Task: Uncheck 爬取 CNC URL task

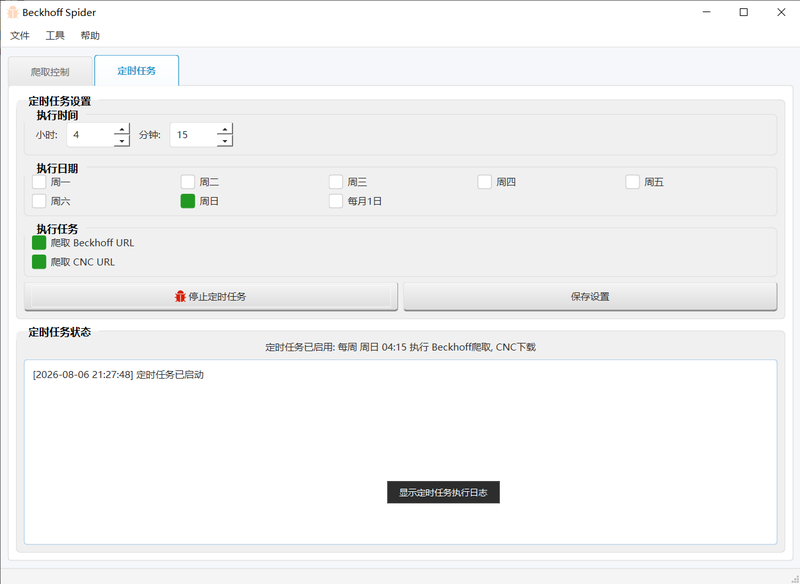Action: click(39, 262)
